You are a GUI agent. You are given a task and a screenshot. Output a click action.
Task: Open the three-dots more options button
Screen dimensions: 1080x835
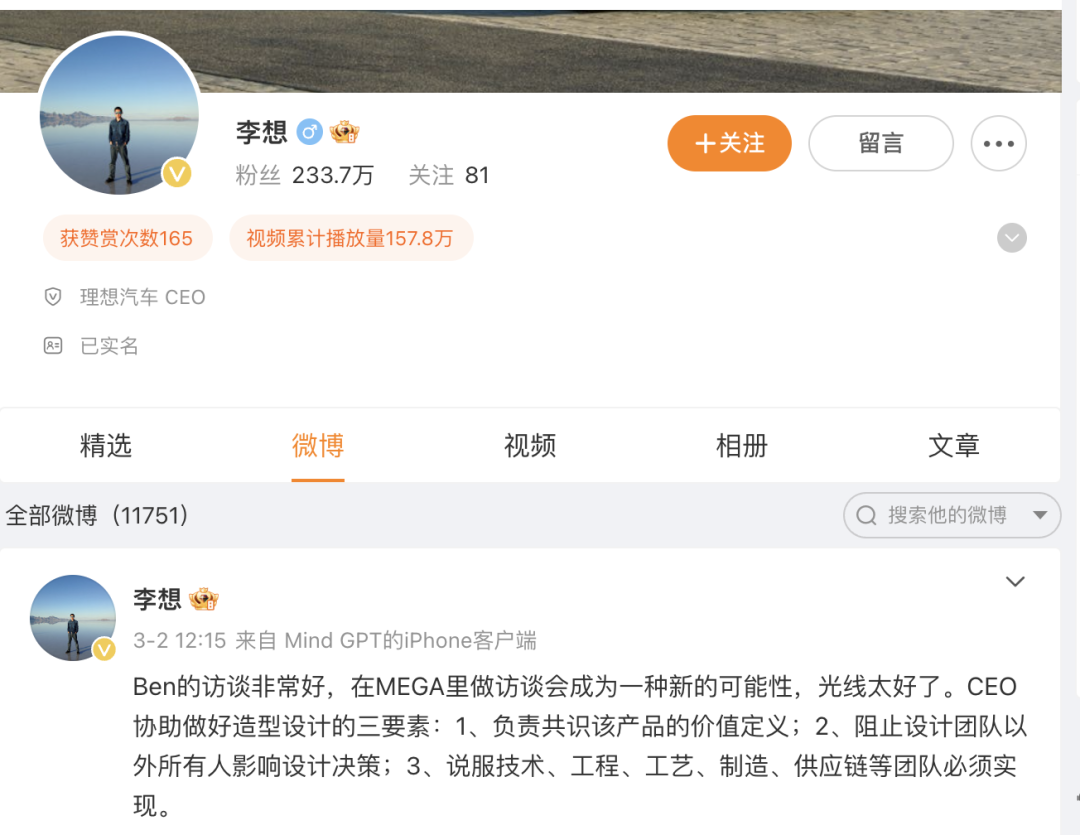998,143
